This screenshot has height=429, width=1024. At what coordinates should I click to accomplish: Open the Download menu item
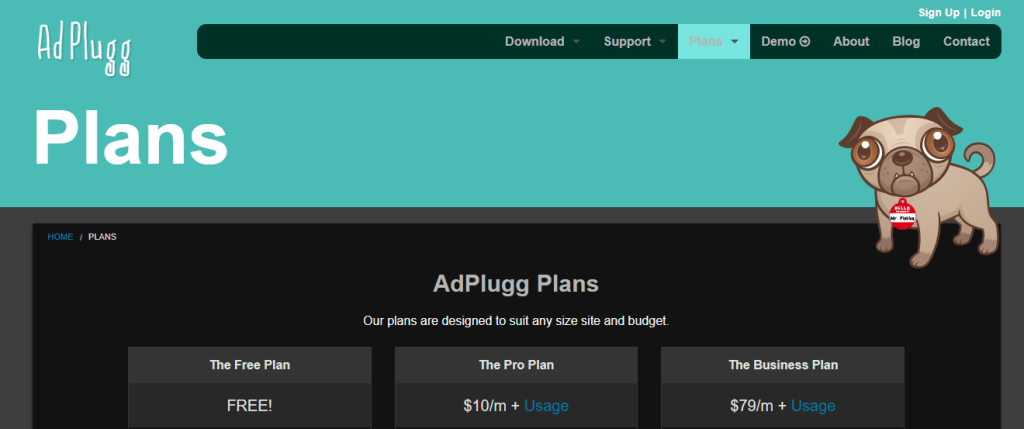tap(534, 42)
